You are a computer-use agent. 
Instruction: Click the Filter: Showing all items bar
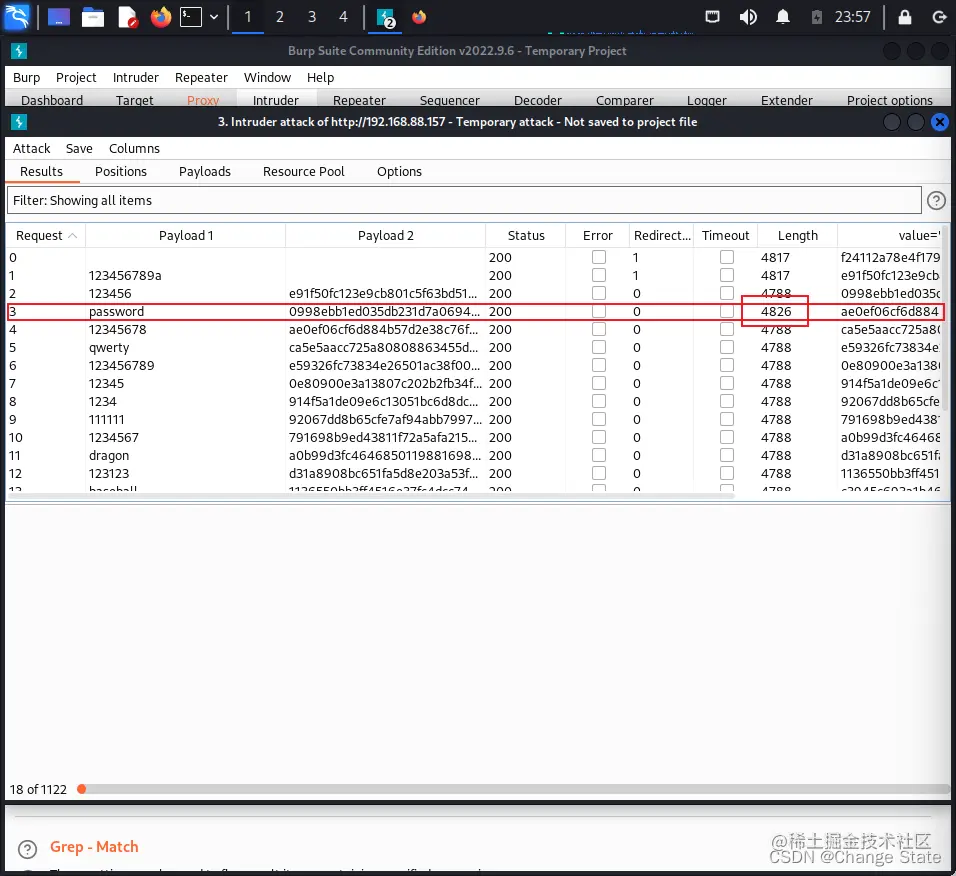464,201
